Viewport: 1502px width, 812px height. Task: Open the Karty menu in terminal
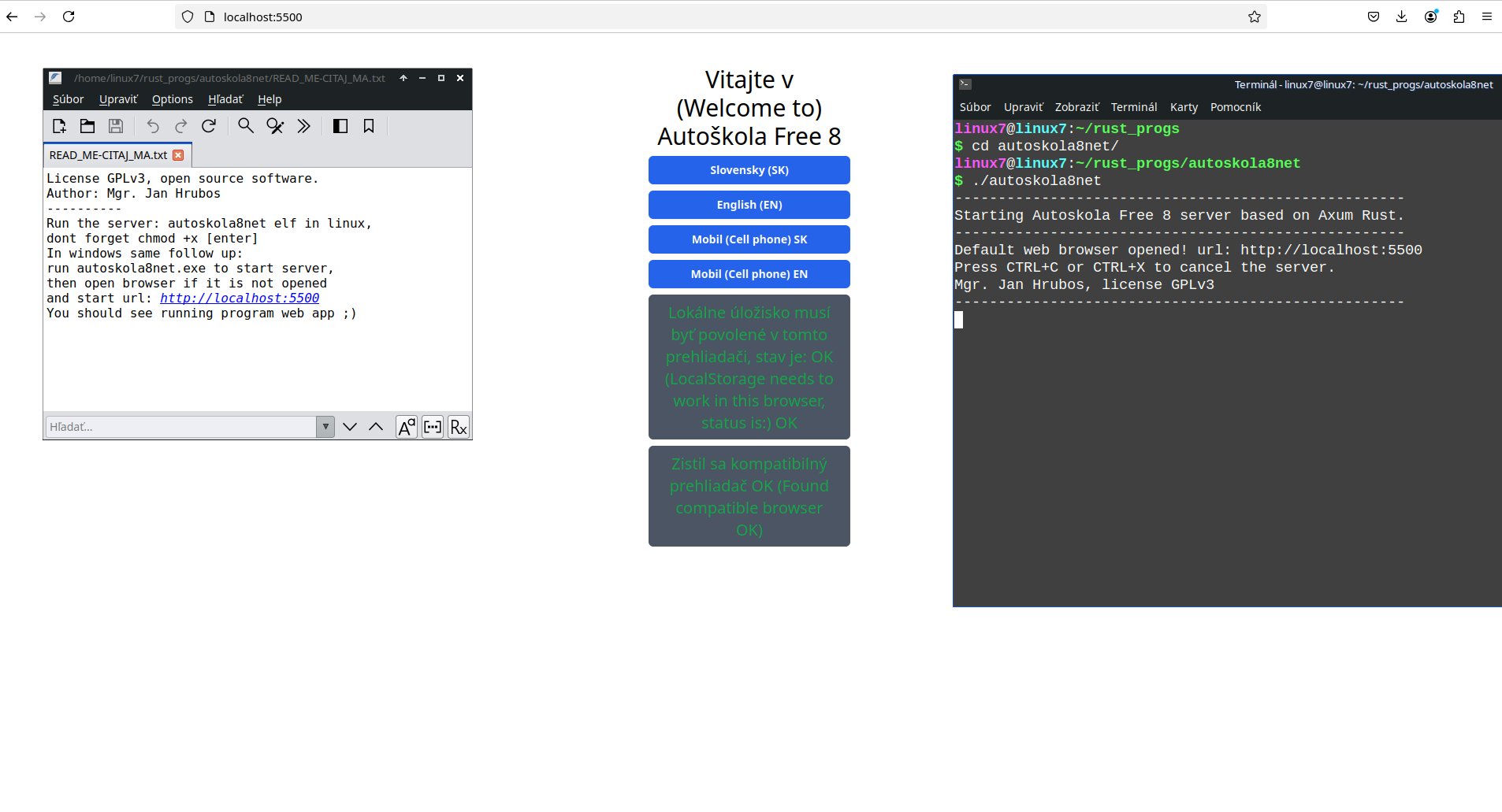pyautogui.click(x=1184, y=107)
